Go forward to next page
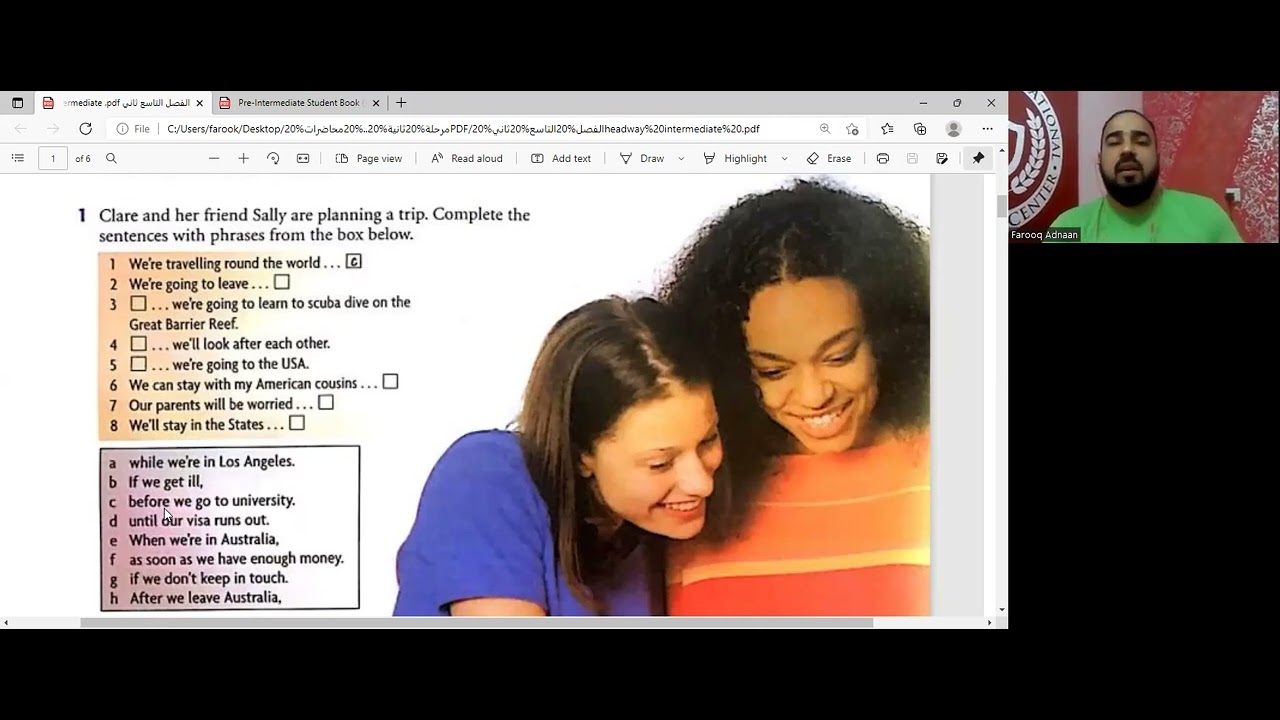 tap(53, 129)
